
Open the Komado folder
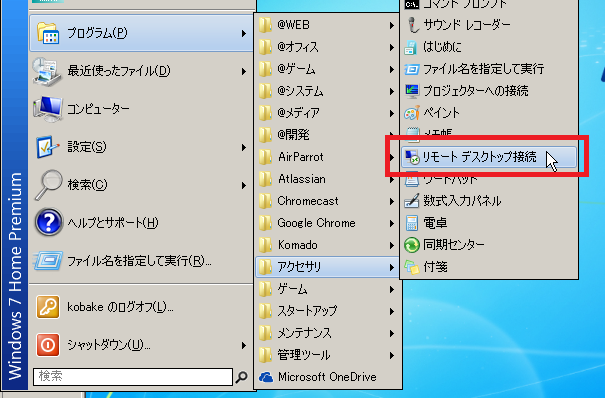point(327,245)
